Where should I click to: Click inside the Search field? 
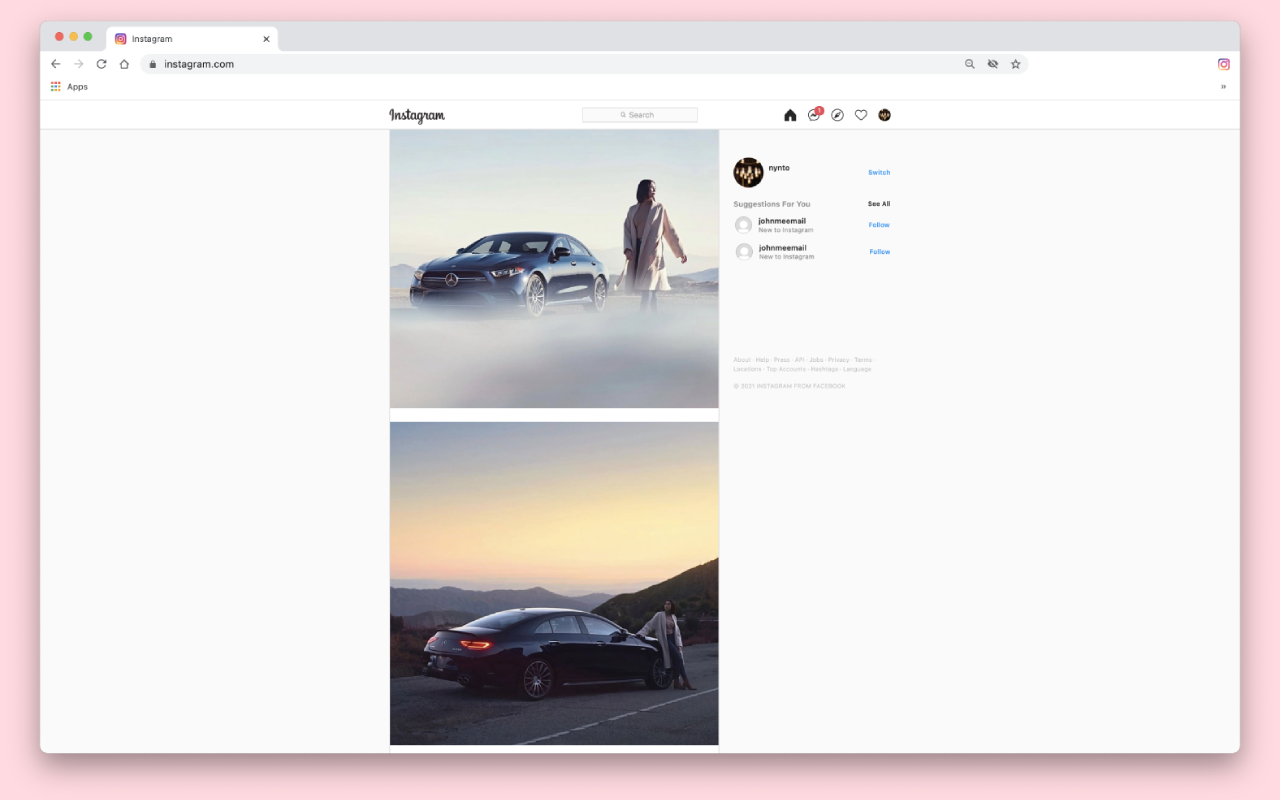[639, 114]
